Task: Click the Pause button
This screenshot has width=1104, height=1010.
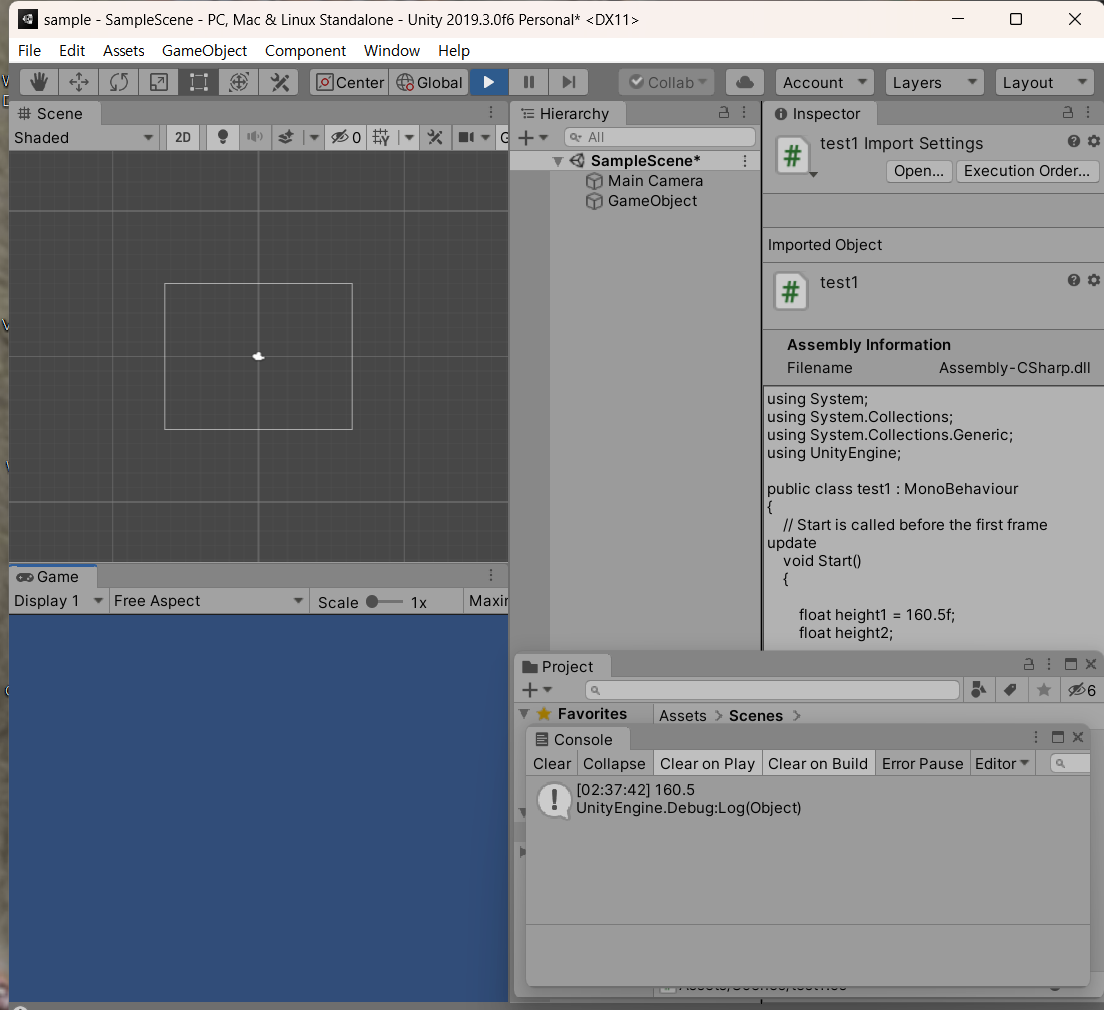Action: coord(529,82)
